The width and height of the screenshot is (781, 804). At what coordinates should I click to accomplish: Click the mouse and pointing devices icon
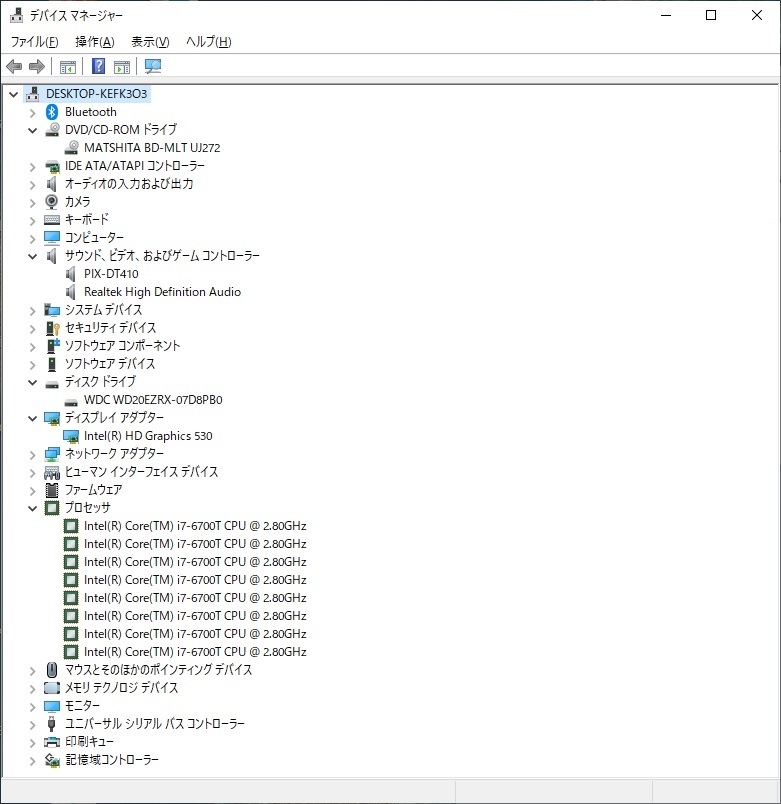52,670
